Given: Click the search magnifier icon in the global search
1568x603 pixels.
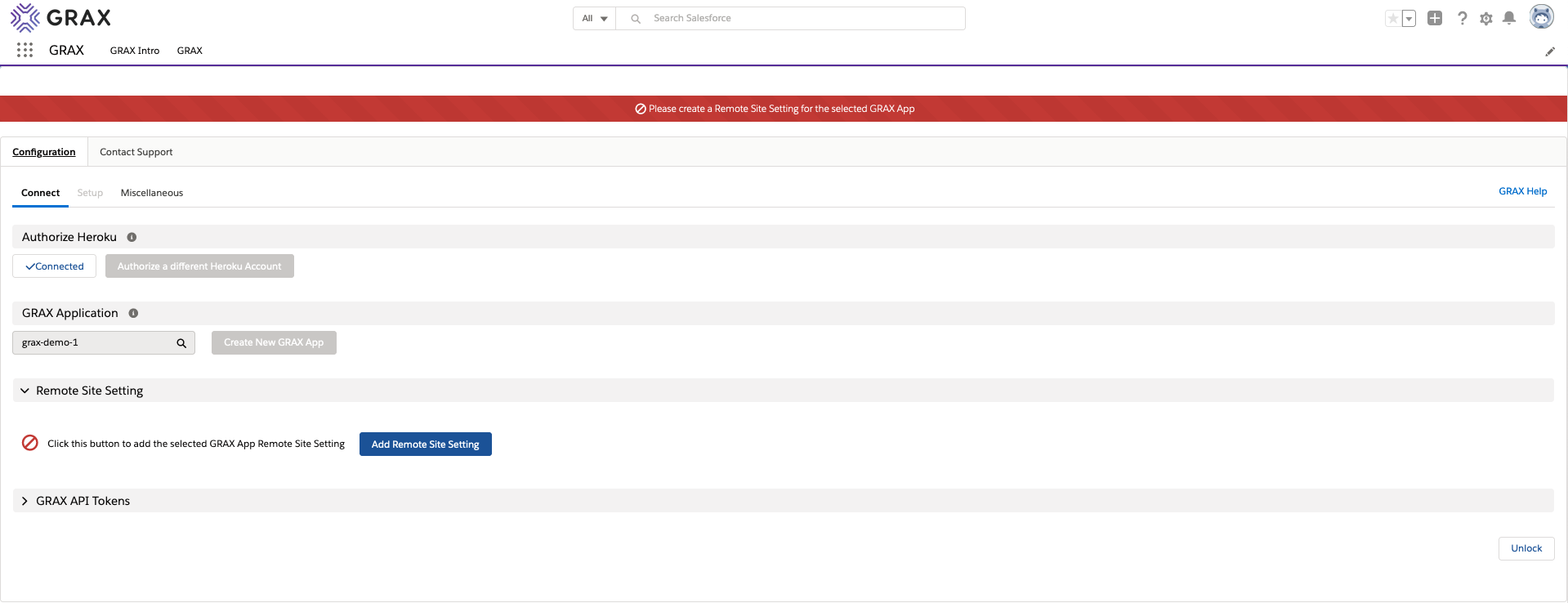Looking at the screenshot, I should pyautogui.click(x=636, y=19).
